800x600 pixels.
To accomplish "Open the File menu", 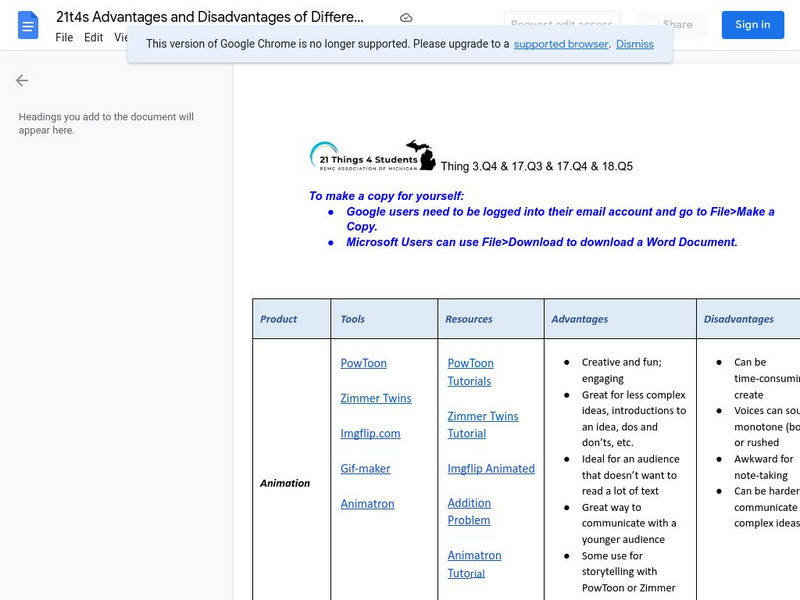I will coord(64,37).
